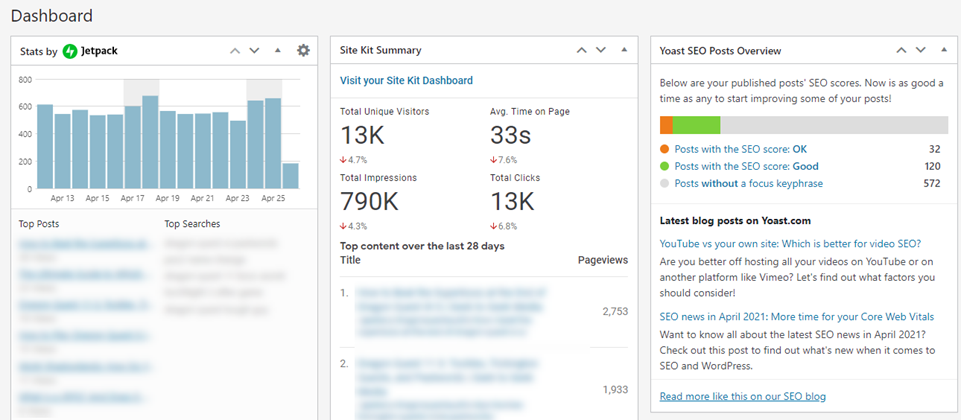Open Jetpack stats settings gear icon
961x420 pixels.
[x=303, y=50]
